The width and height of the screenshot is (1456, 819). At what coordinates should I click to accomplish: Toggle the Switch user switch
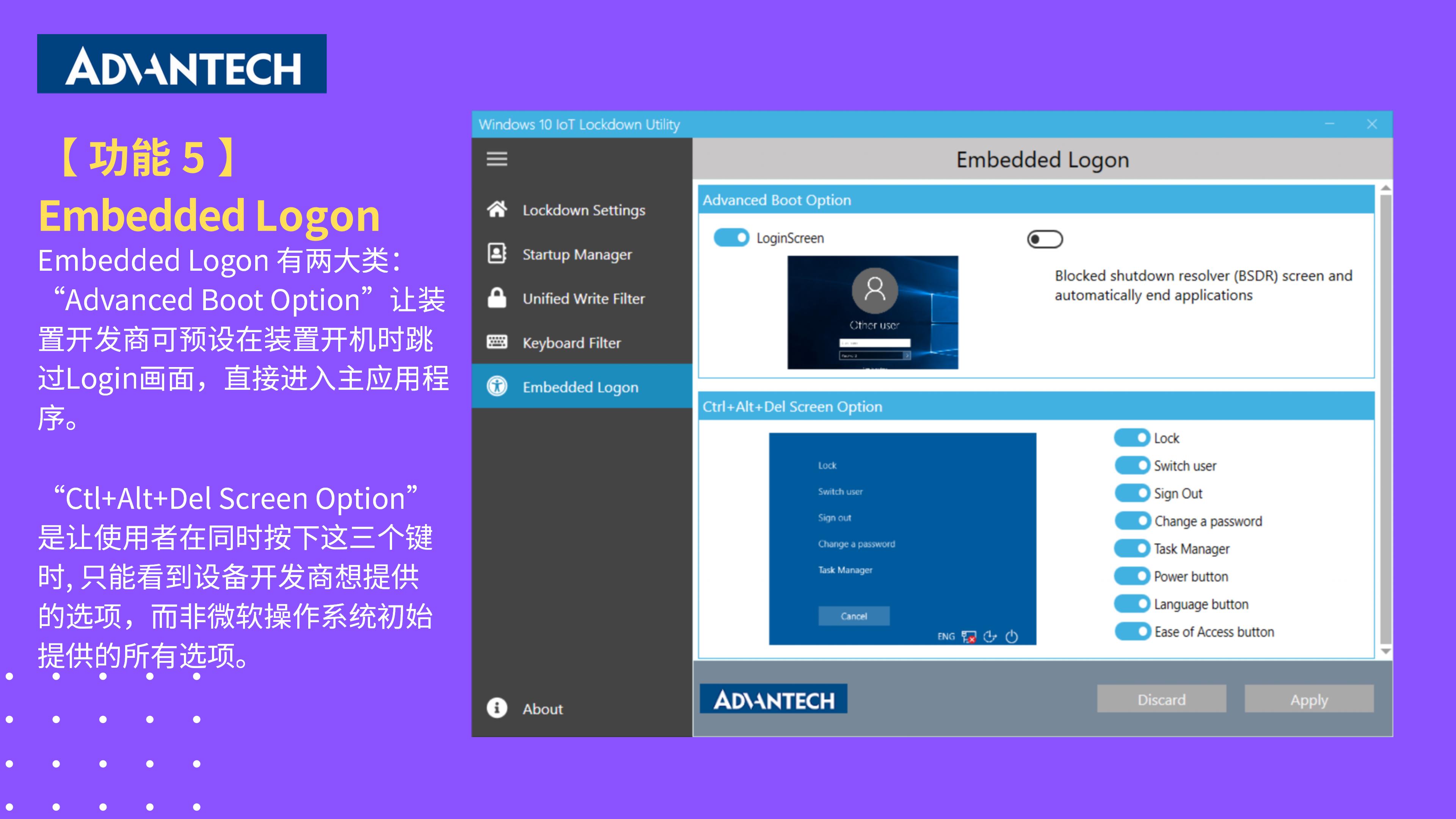pyautogui.click(x=1132, y=465)
